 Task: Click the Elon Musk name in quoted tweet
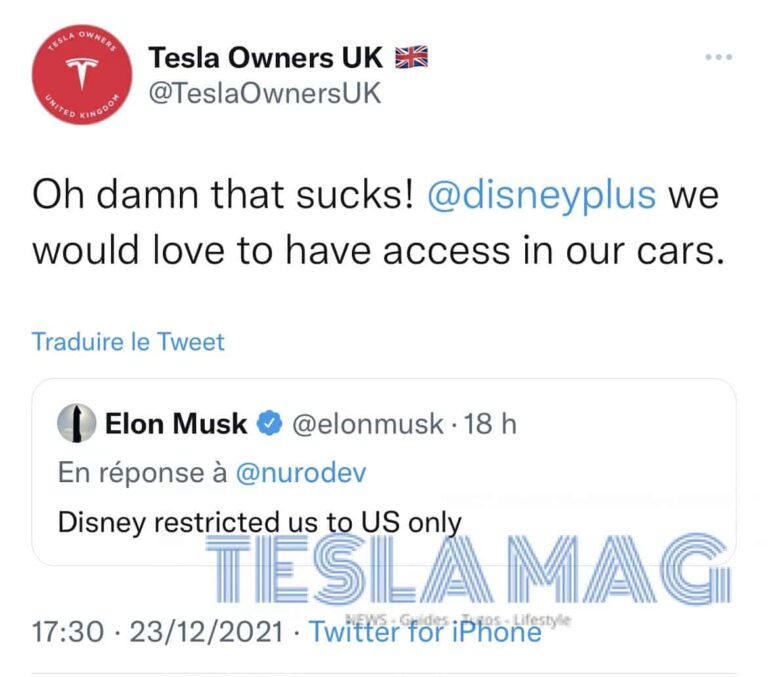pyautogui.click(x=175, y=424)
